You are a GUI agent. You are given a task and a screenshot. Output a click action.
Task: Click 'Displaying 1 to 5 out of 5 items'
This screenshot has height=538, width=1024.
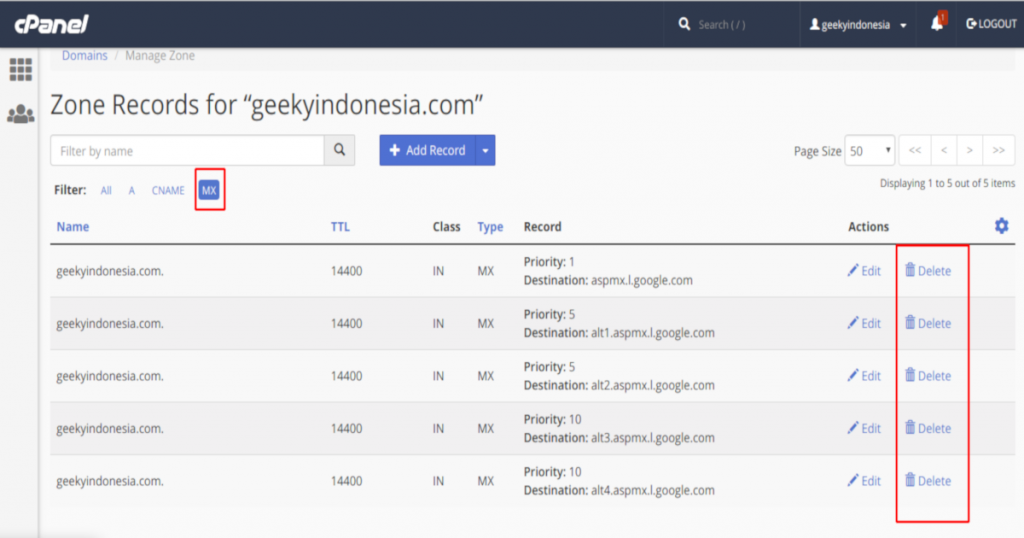[947, 183]
